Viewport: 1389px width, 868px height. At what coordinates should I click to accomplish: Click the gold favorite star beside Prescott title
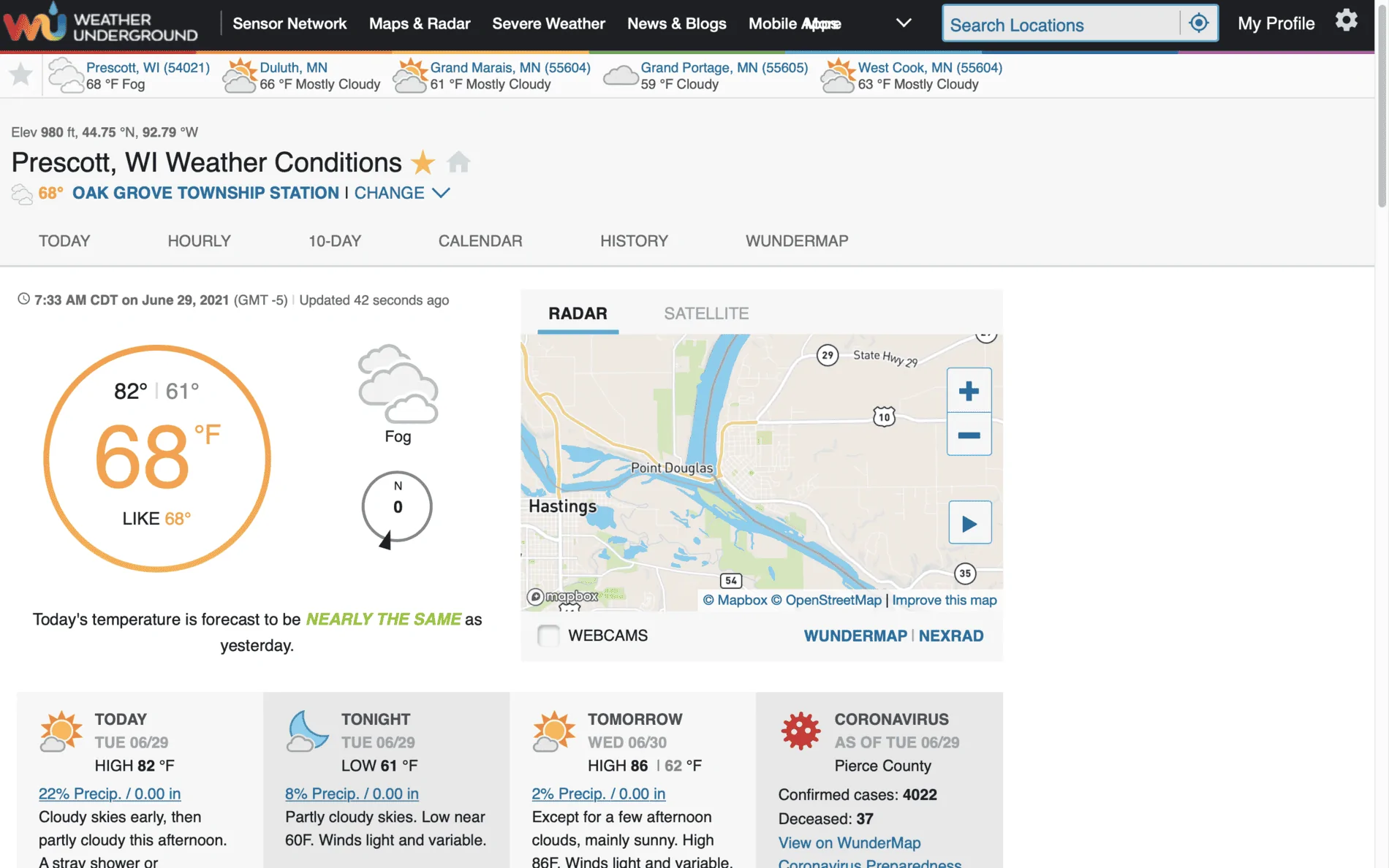click(x=423, y=162)
